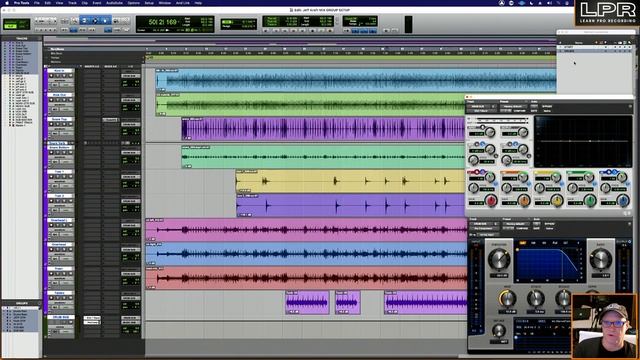This screenshot has height=360, width=640.
Task: Solo the Tambo track
Action: [64, 298]
